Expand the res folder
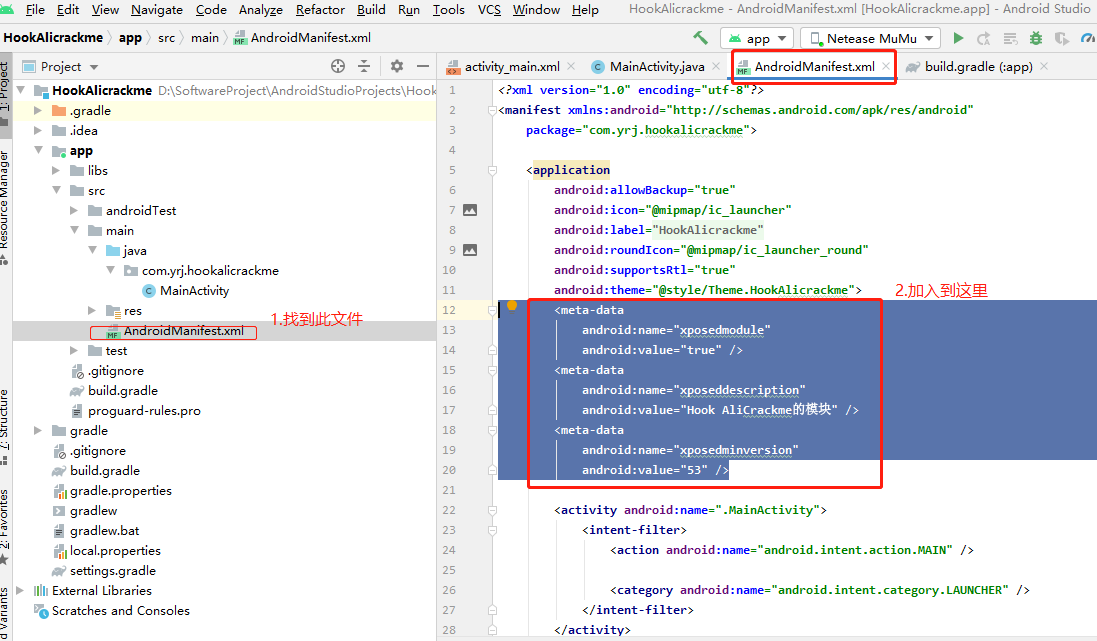1097x641 pixels. click(92, 310)
